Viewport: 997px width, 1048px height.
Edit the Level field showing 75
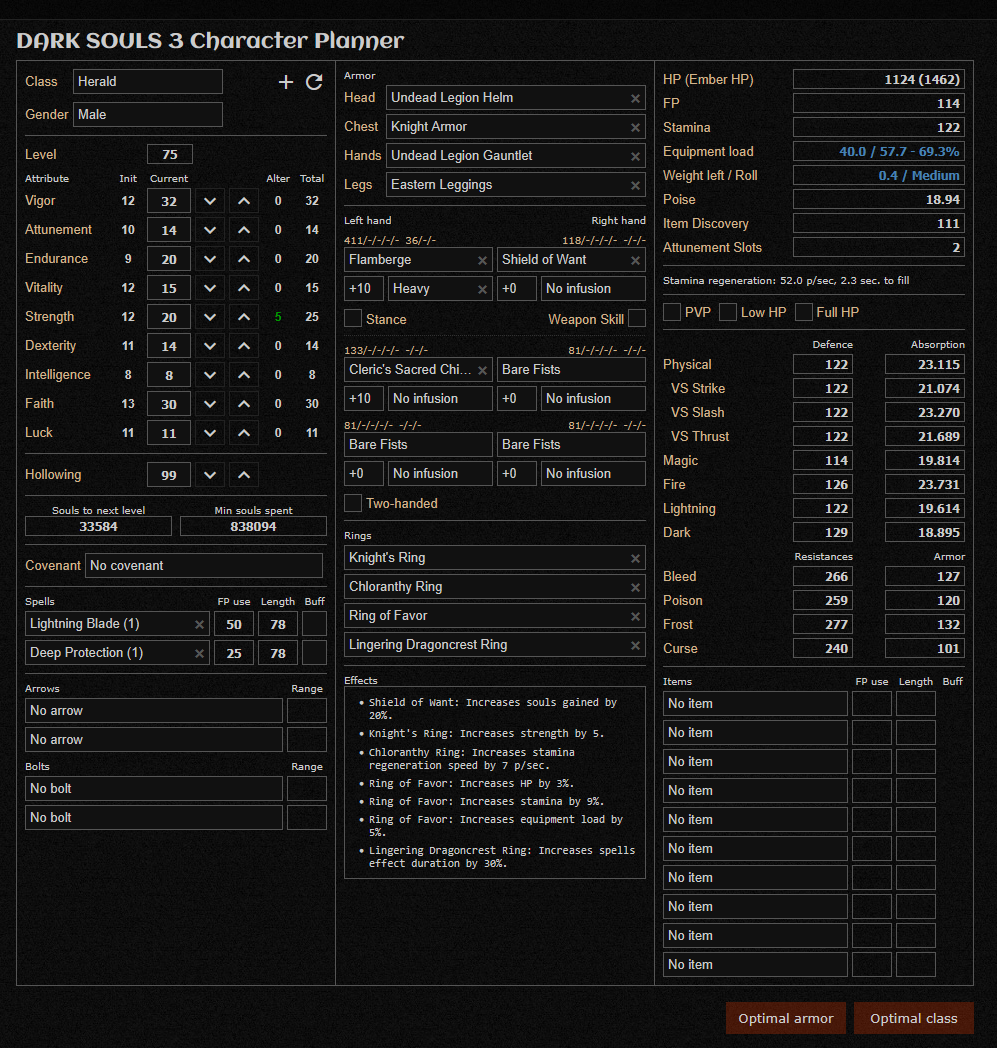point(170,154)
